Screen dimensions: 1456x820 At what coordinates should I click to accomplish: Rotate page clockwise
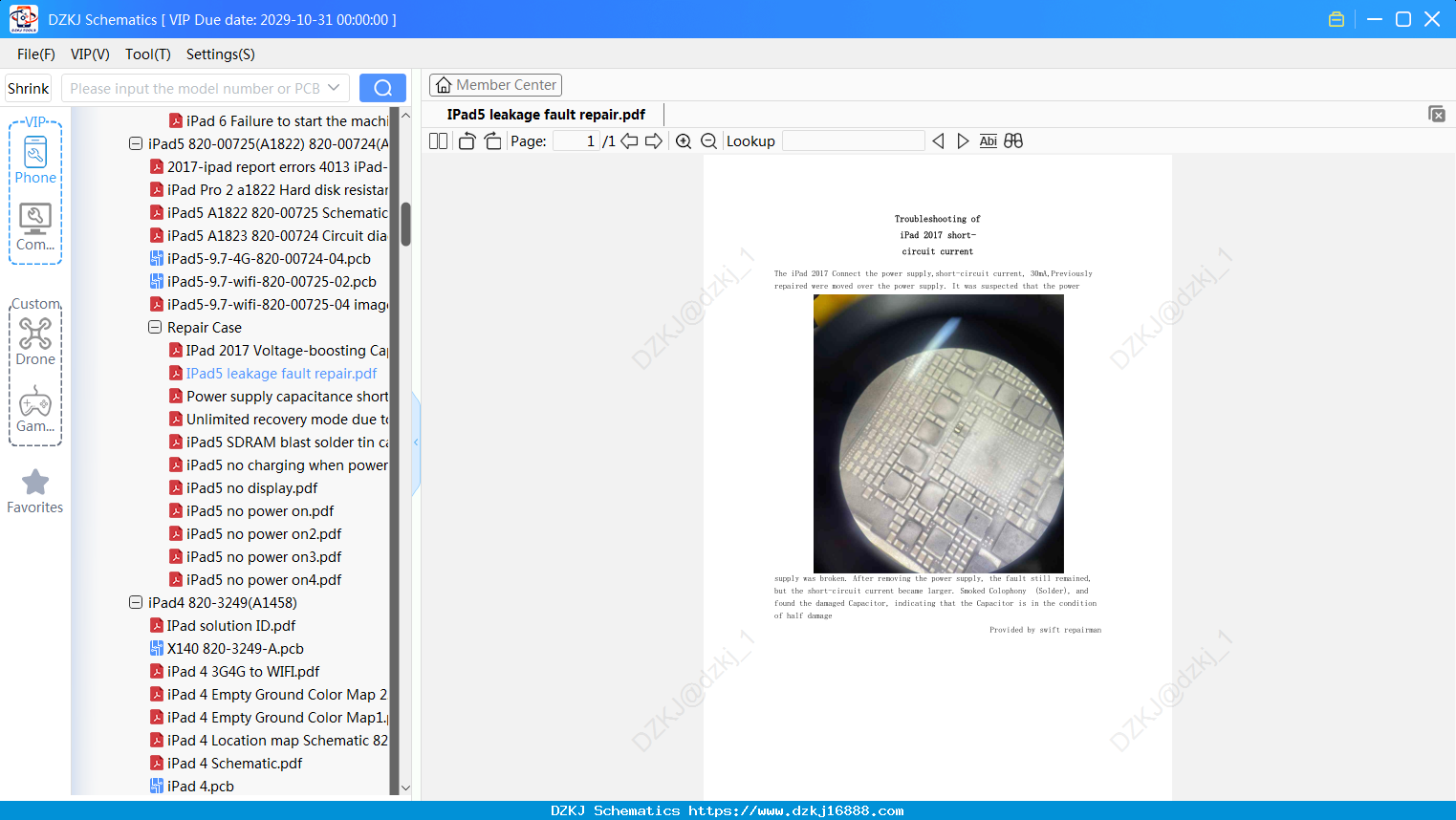point(492,141)
